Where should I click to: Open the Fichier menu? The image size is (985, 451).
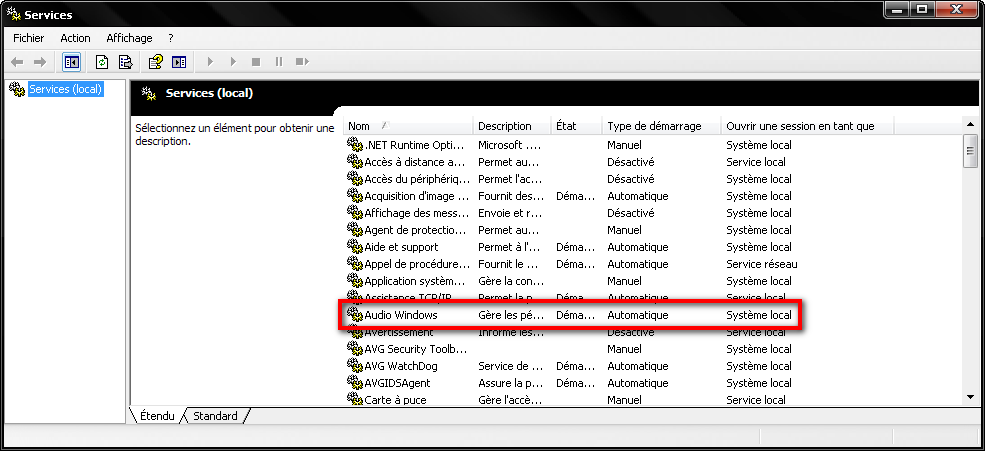(x=28, y=38)
